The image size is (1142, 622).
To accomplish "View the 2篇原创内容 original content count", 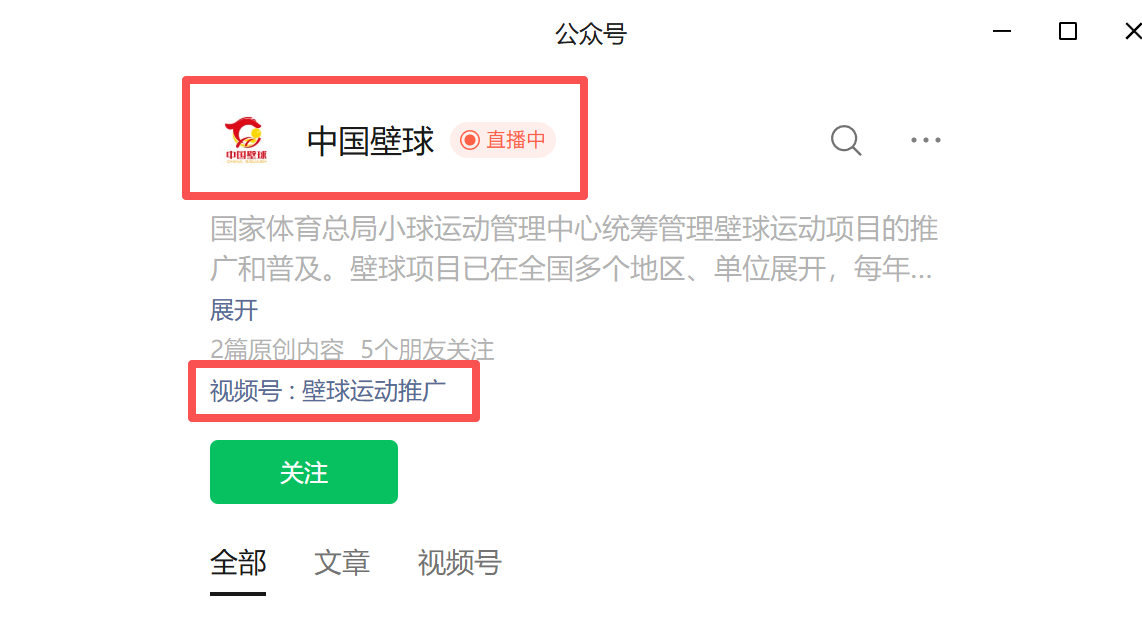I will (x=277, y=350).
